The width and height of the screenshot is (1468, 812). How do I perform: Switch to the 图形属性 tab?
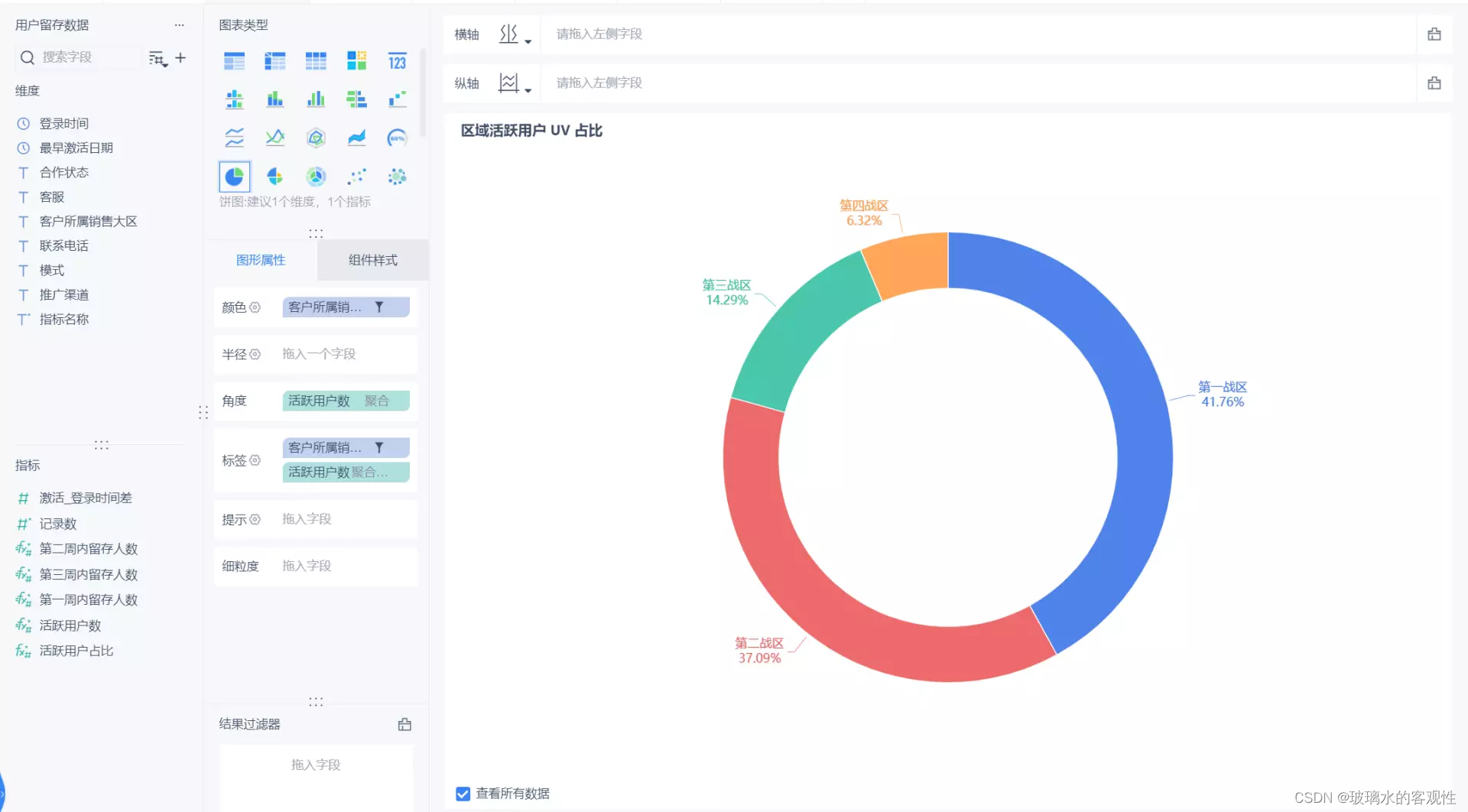click(x=261, y=260)
